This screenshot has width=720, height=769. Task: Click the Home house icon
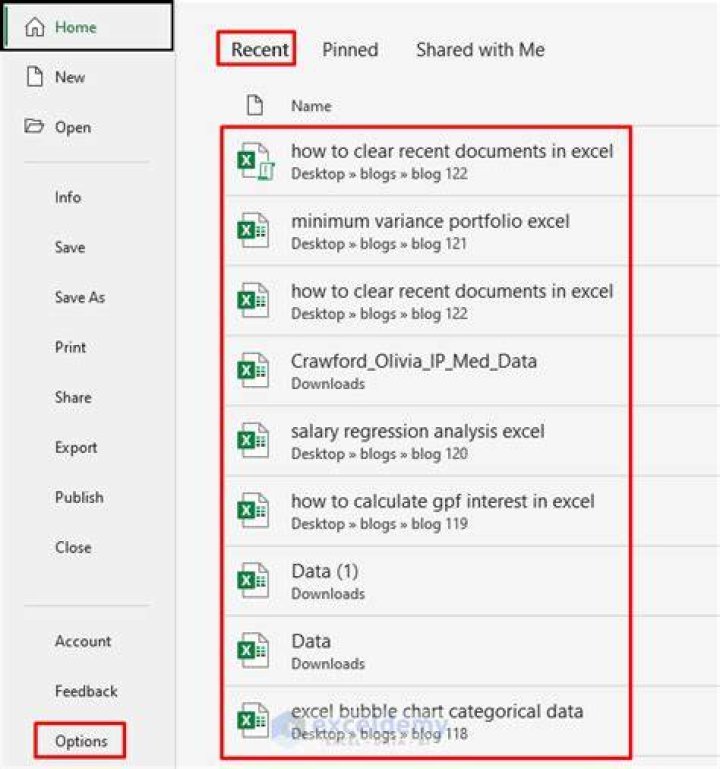pyautogui.click(x=34, y=27)
